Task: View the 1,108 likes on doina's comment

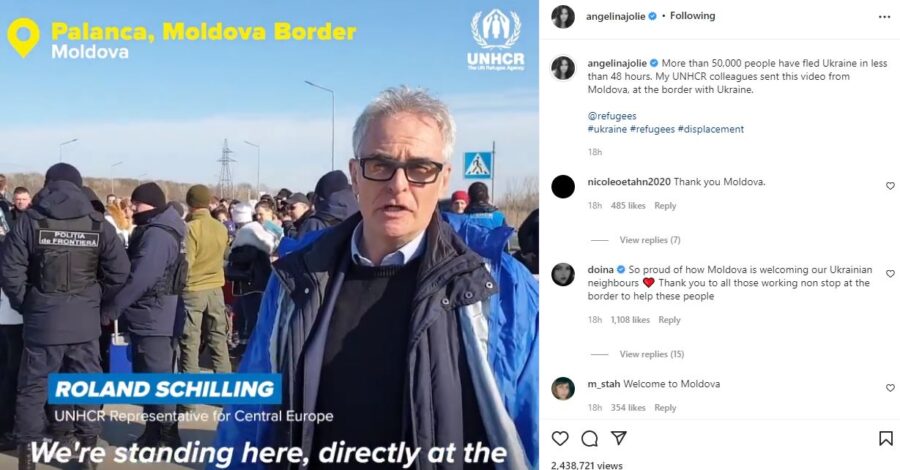Action: tap(630, 320)
